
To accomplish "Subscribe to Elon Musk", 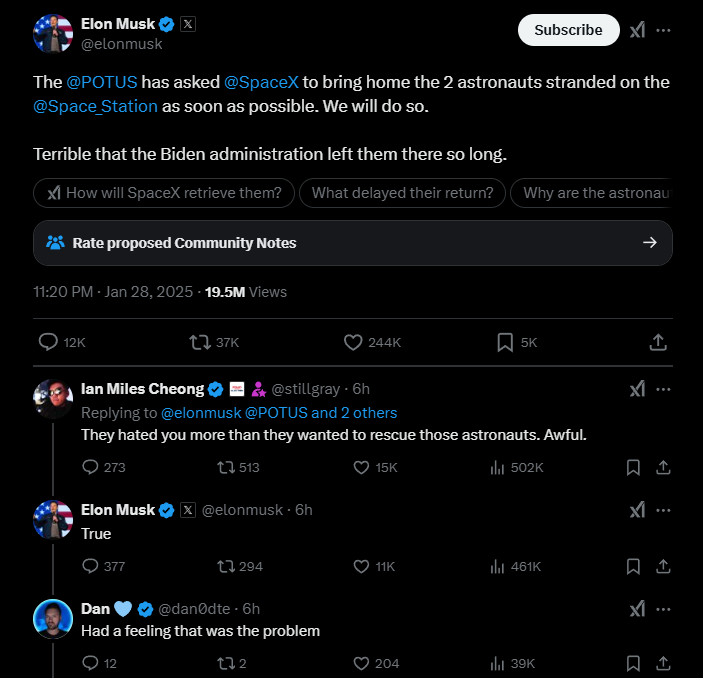I will pyautogui.click(x=568, y=30).
